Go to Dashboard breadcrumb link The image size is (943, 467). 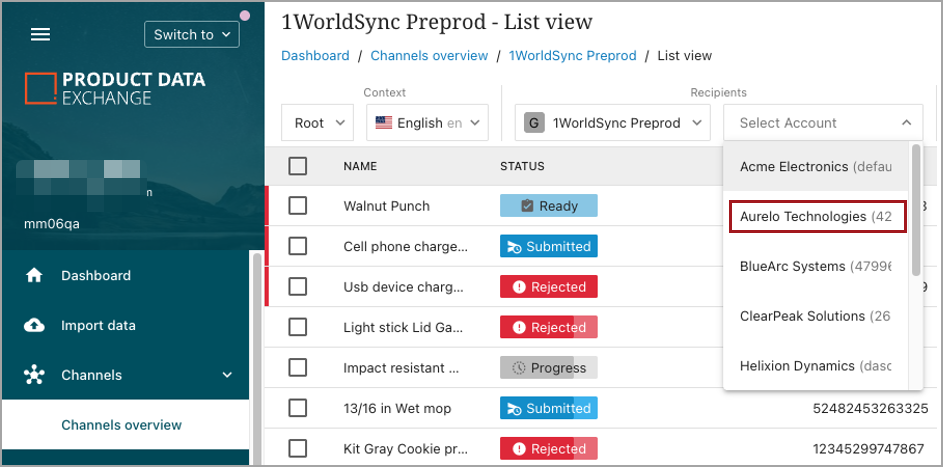tap(315, 56)
